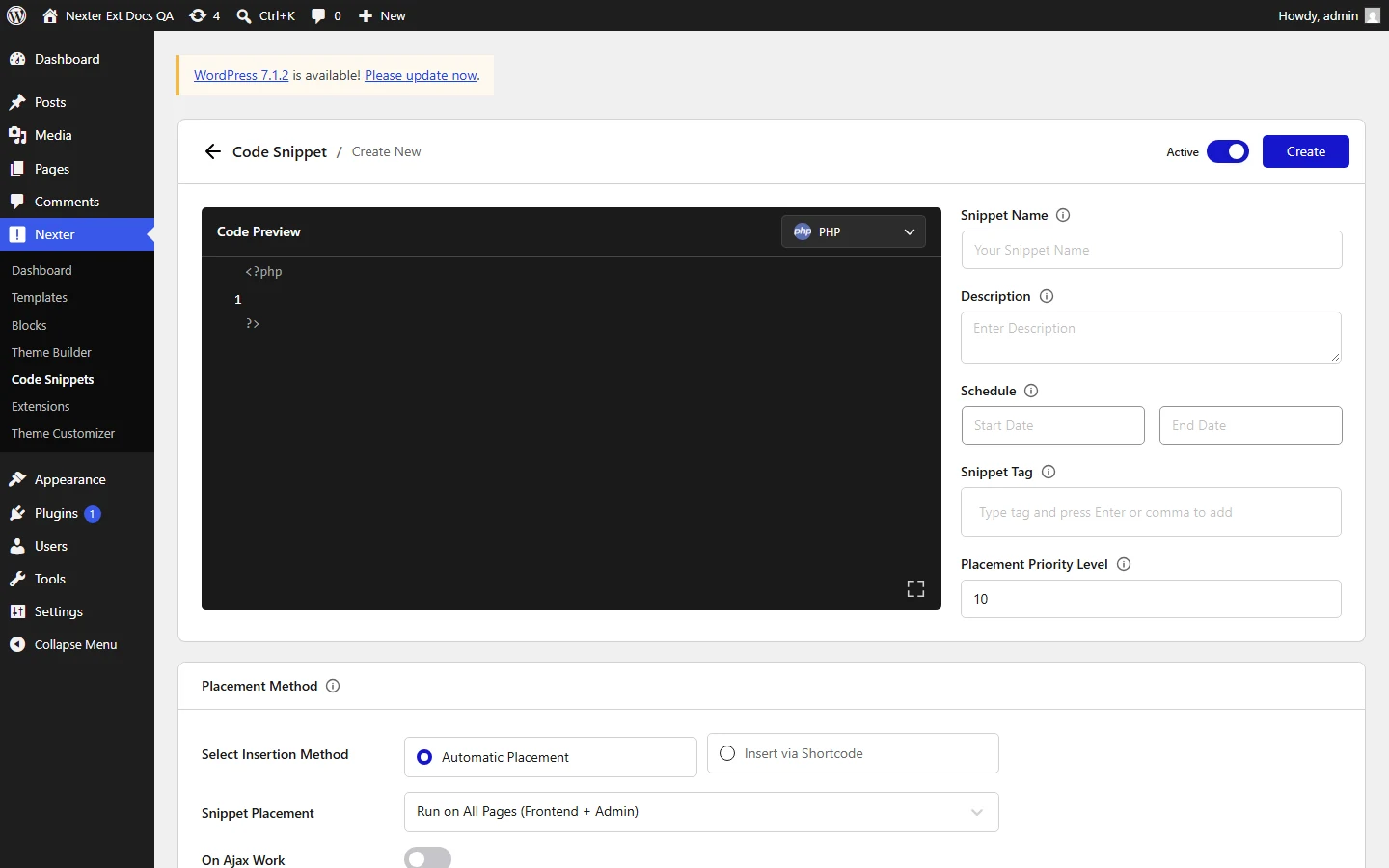Open Tools in the sidebar

tap(77, 579)
